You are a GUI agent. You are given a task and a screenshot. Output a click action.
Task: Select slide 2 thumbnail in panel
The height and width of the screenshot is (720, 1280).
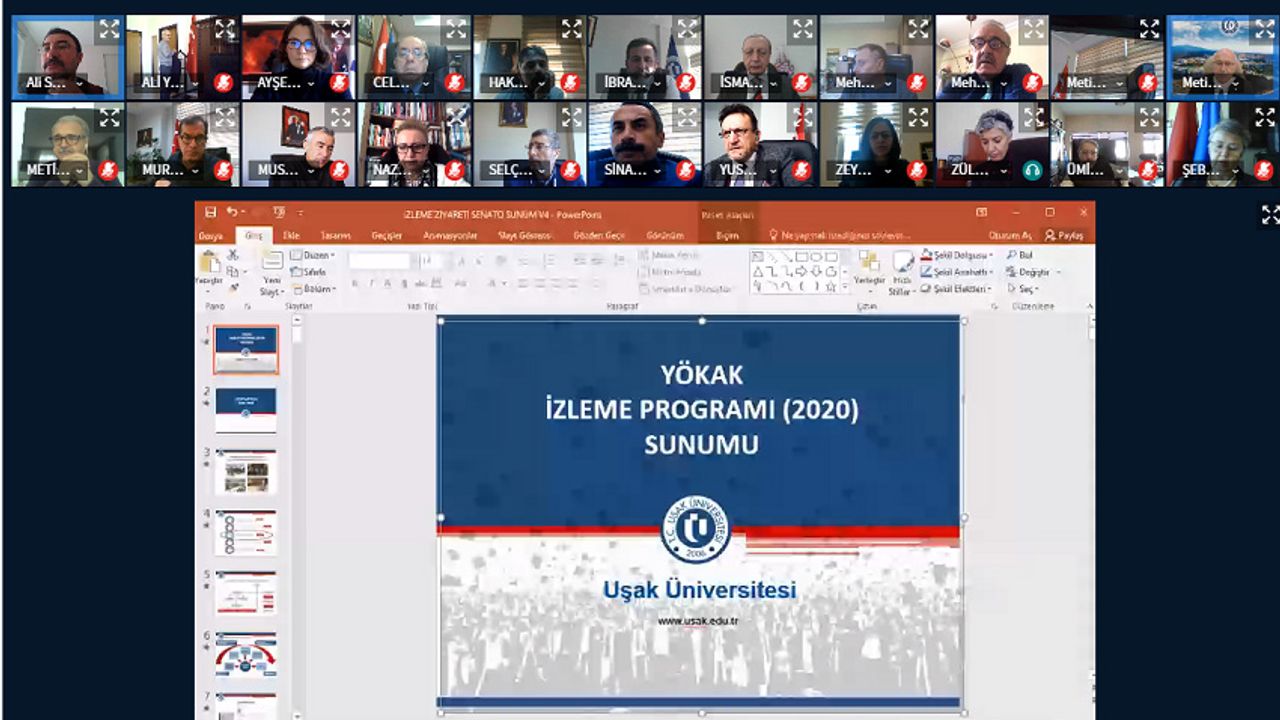point(246,410)
